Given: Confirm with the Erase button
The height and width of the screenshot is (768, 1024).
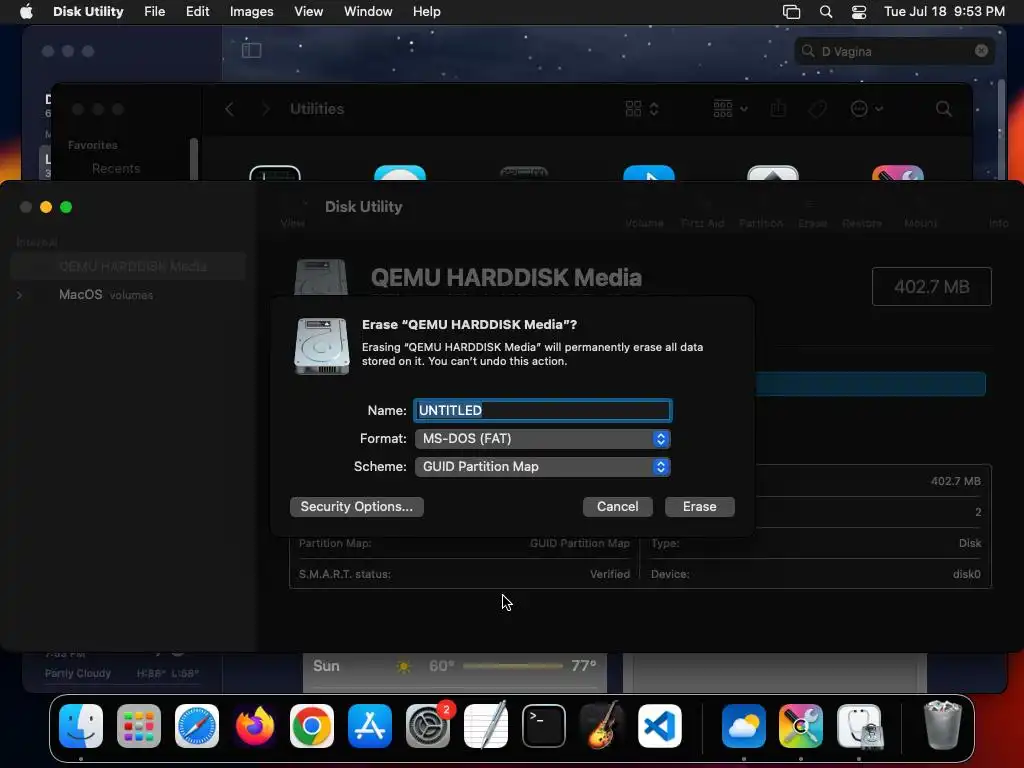Looking at the screenshot, I should pyautogui.click(x=699, y=507).
